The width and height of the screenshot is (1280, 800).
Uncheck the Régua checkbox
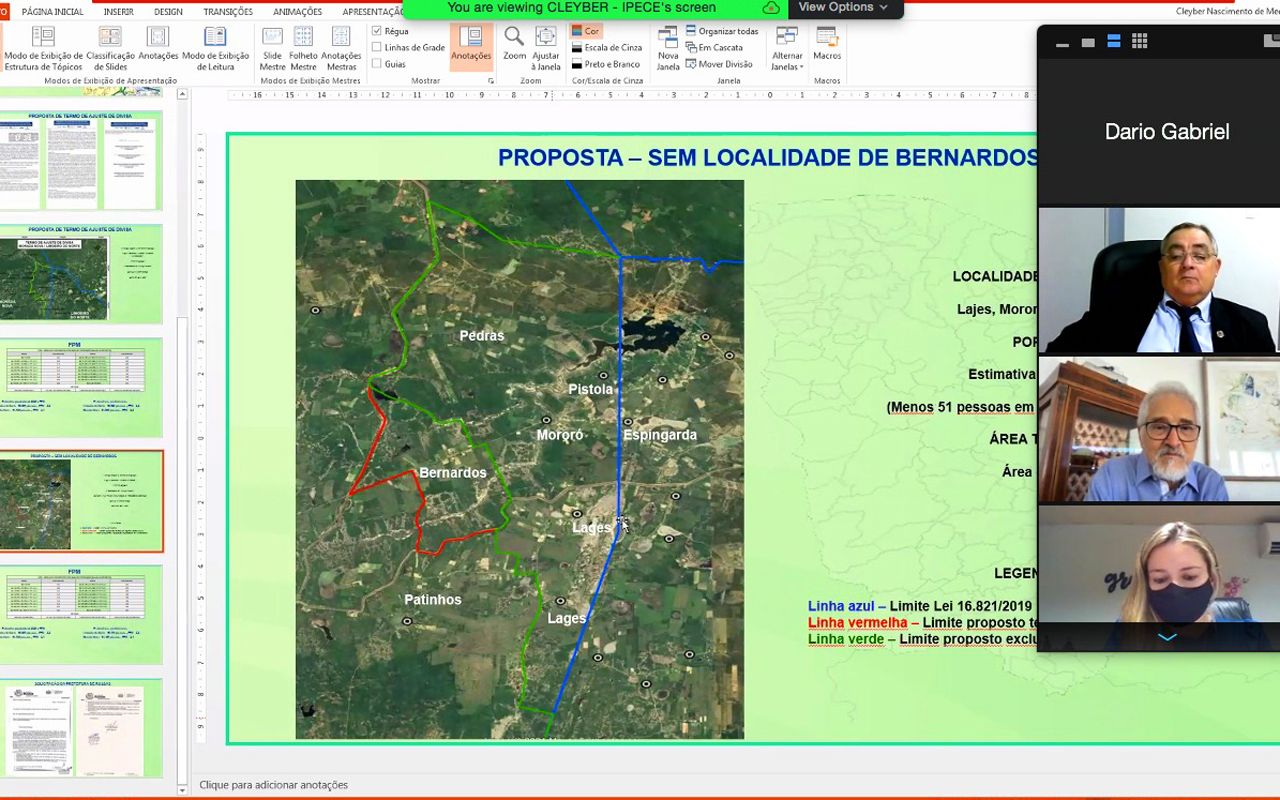[x=377, y=31]
